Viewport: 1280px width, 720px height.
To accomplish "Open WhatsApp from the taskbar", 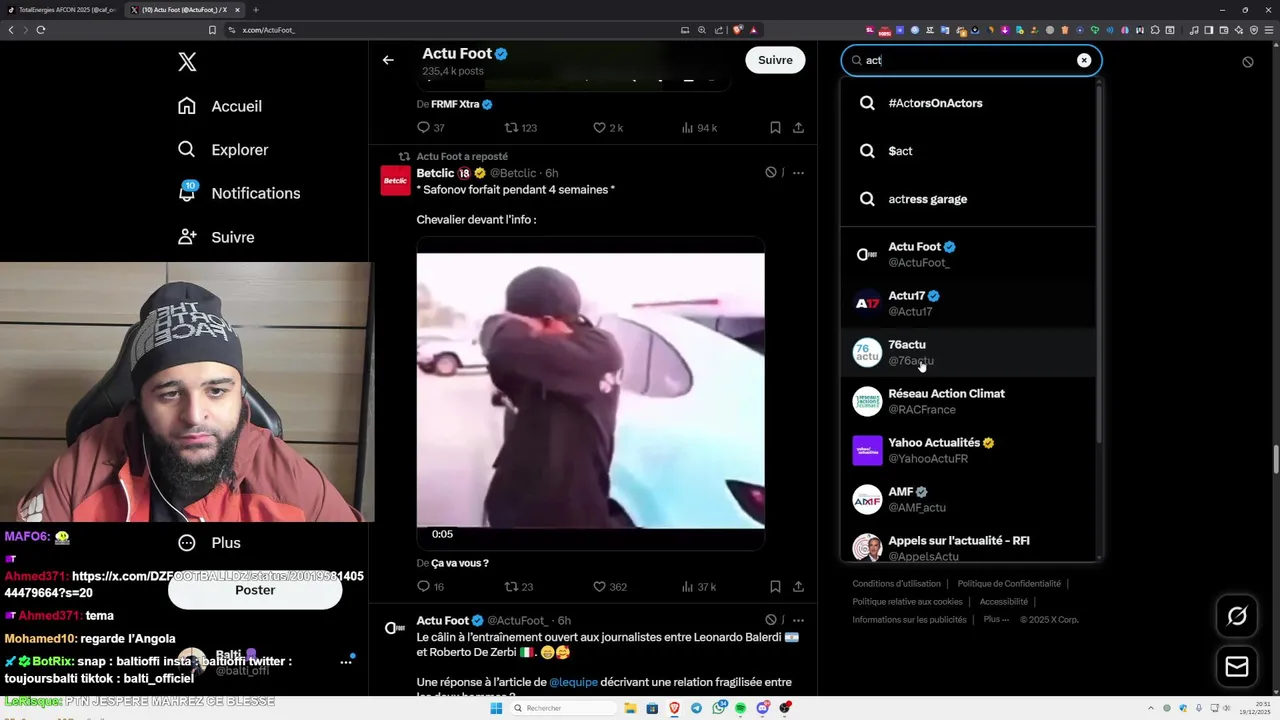I will (719, 708).
